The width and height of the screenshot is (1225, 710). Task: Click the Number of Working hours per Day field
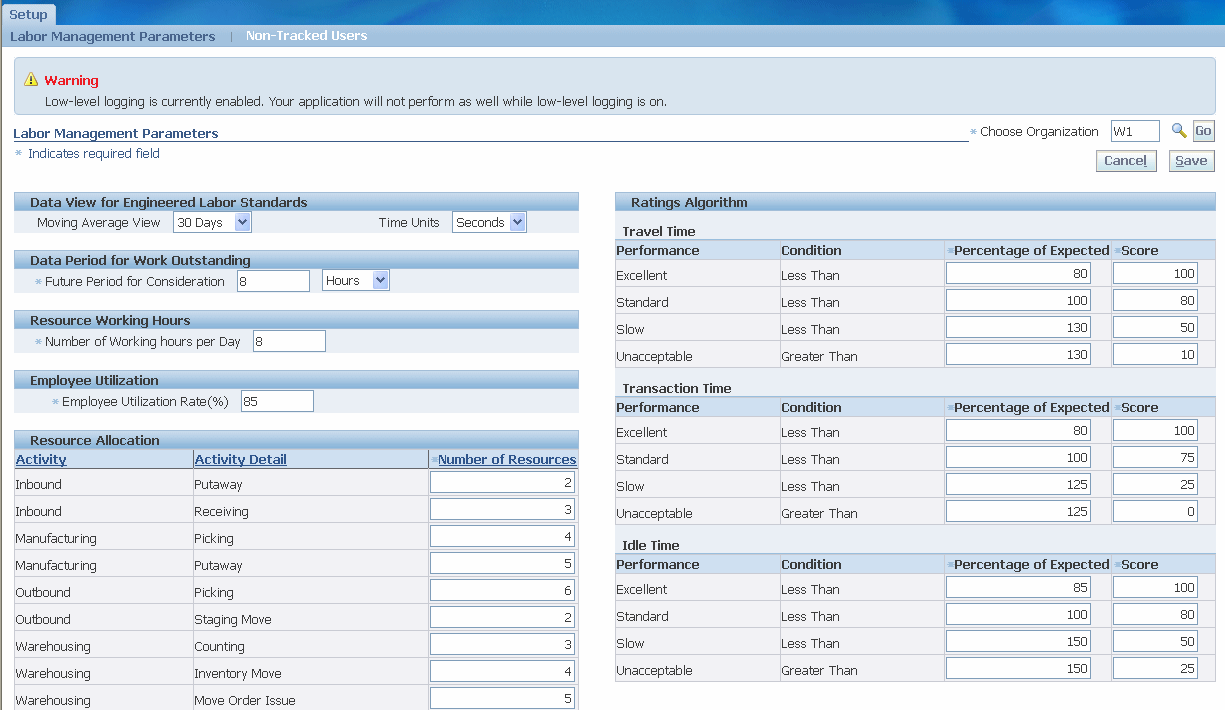(289, 341)
